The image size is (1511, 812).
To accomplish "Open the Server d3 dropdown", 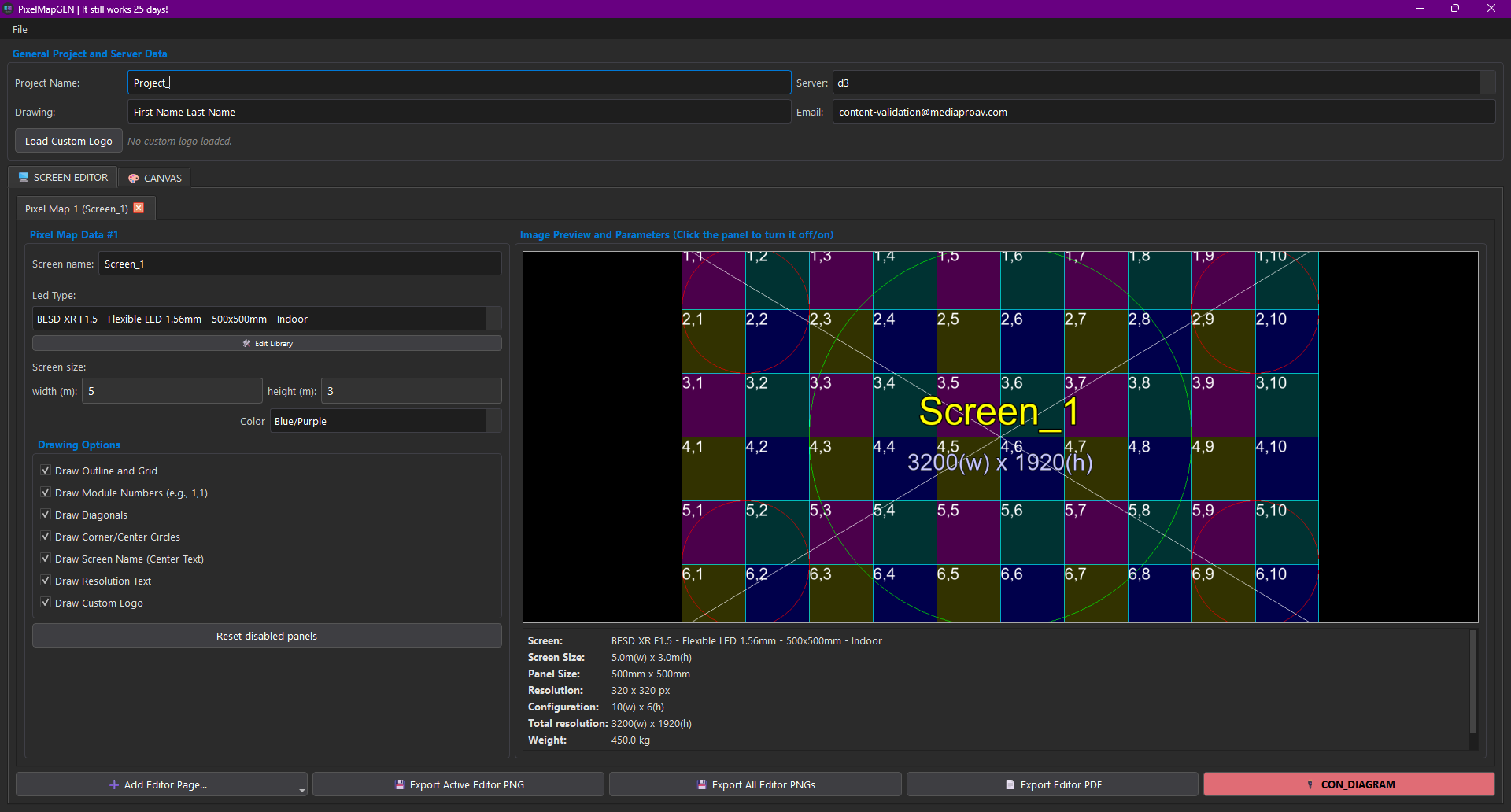I will [x=1487, y=83].
